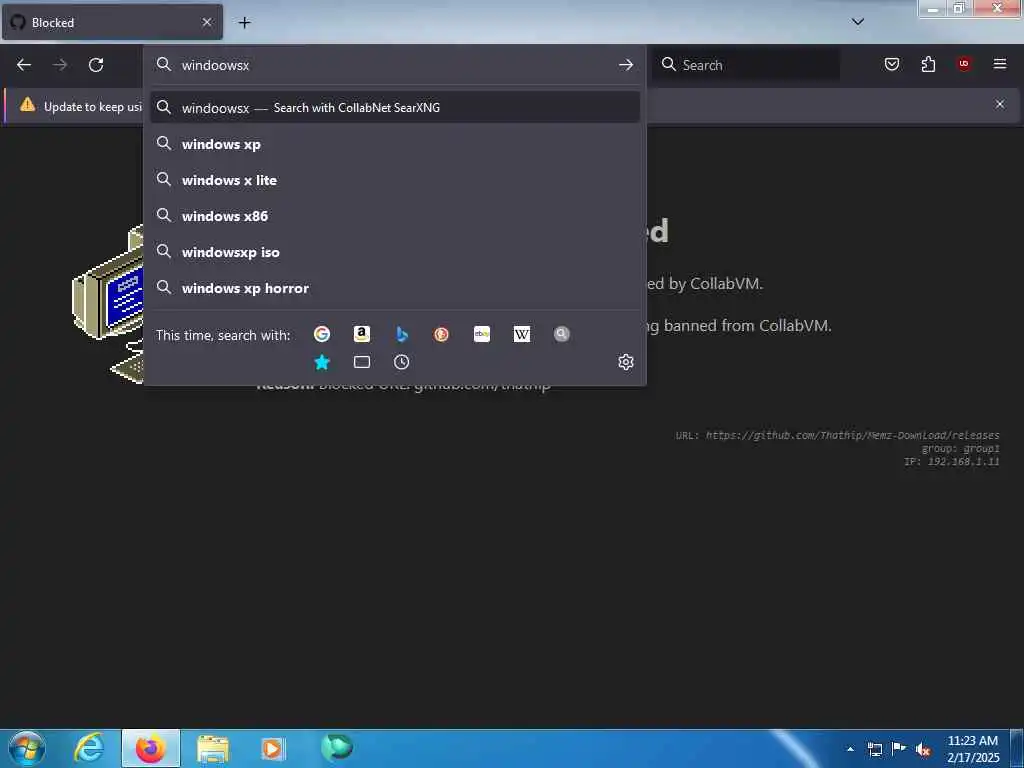Show hidden system tray icons

(850, 749)
